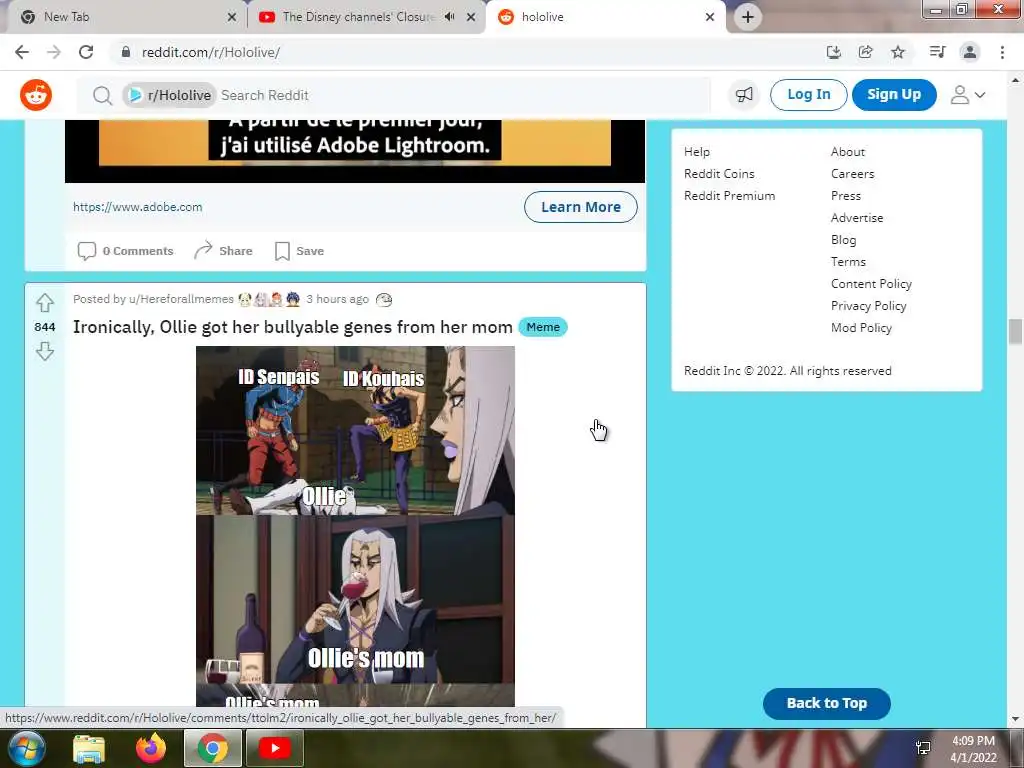Open the Reddit Coins link
Image resolution: width=1024 pixels, height=768 pixels.
point(719,174)
